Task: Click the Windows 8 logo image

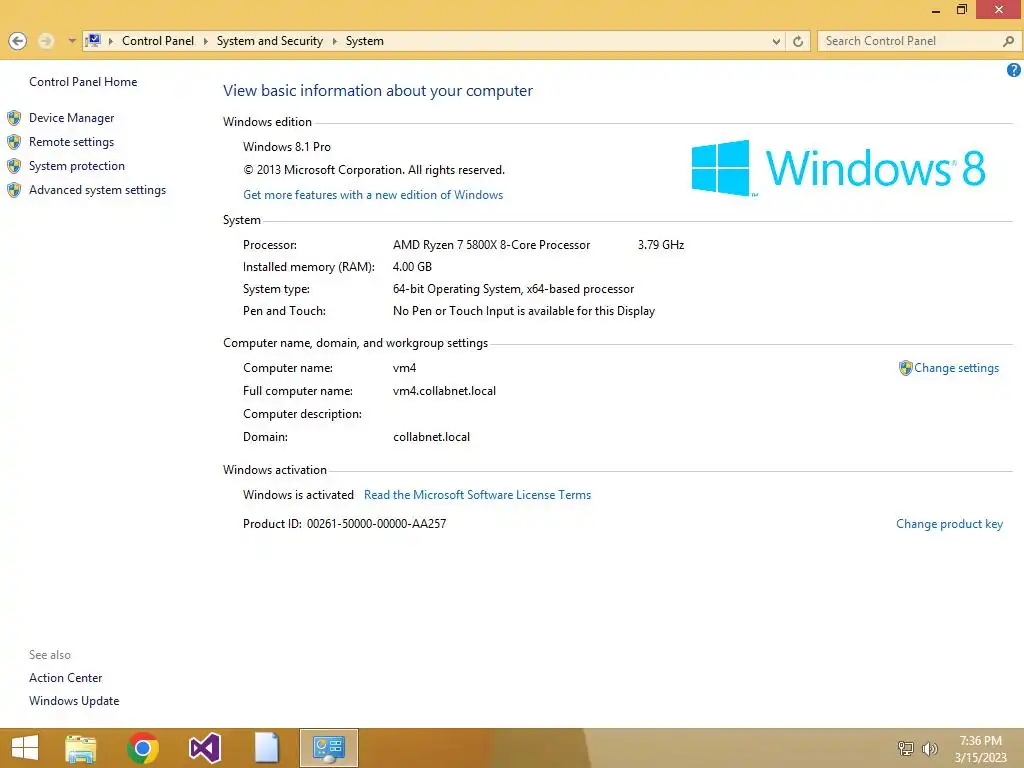Action: [839, 168]
